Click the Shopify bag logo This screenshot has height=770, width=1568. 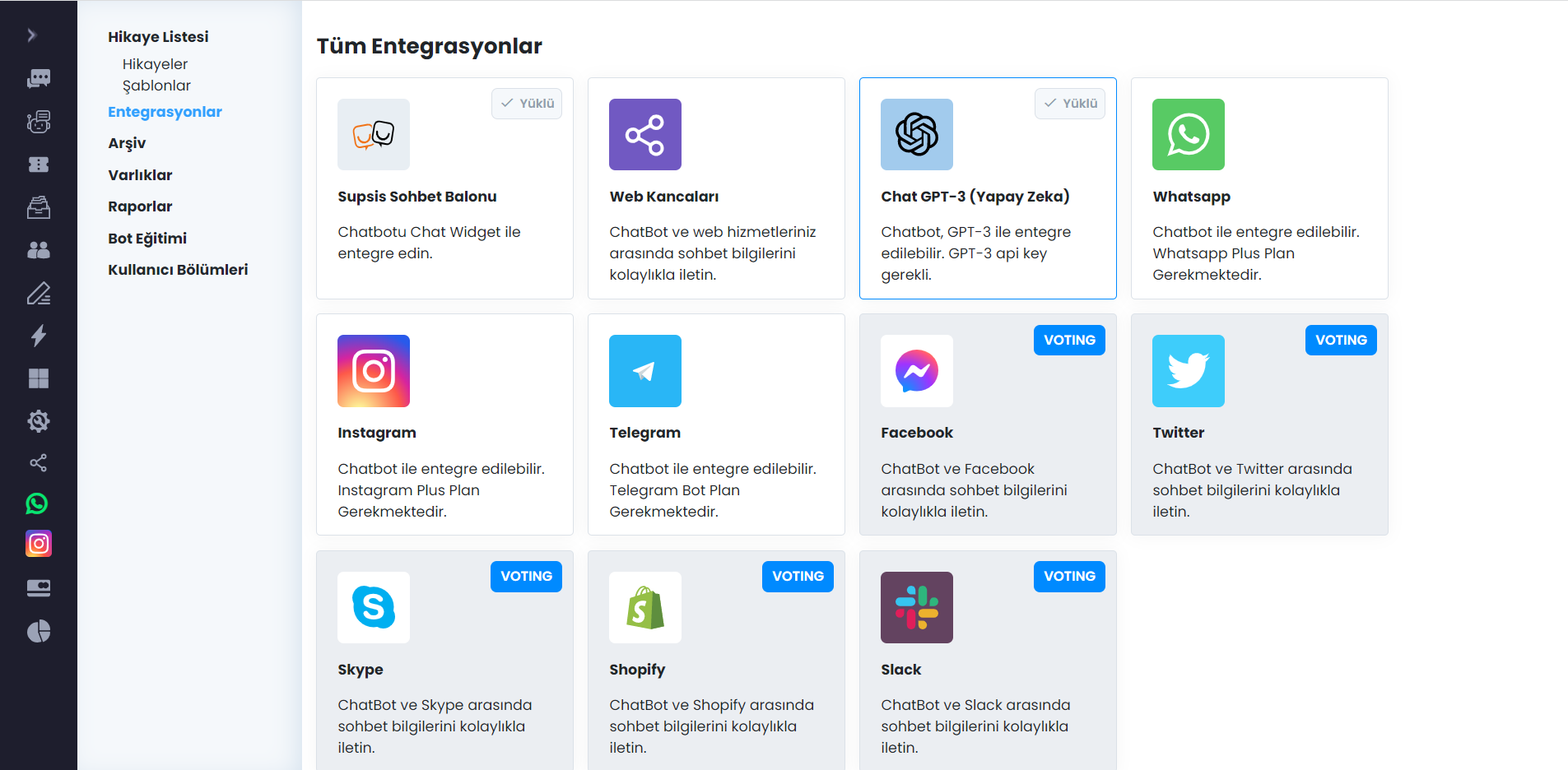645,607
